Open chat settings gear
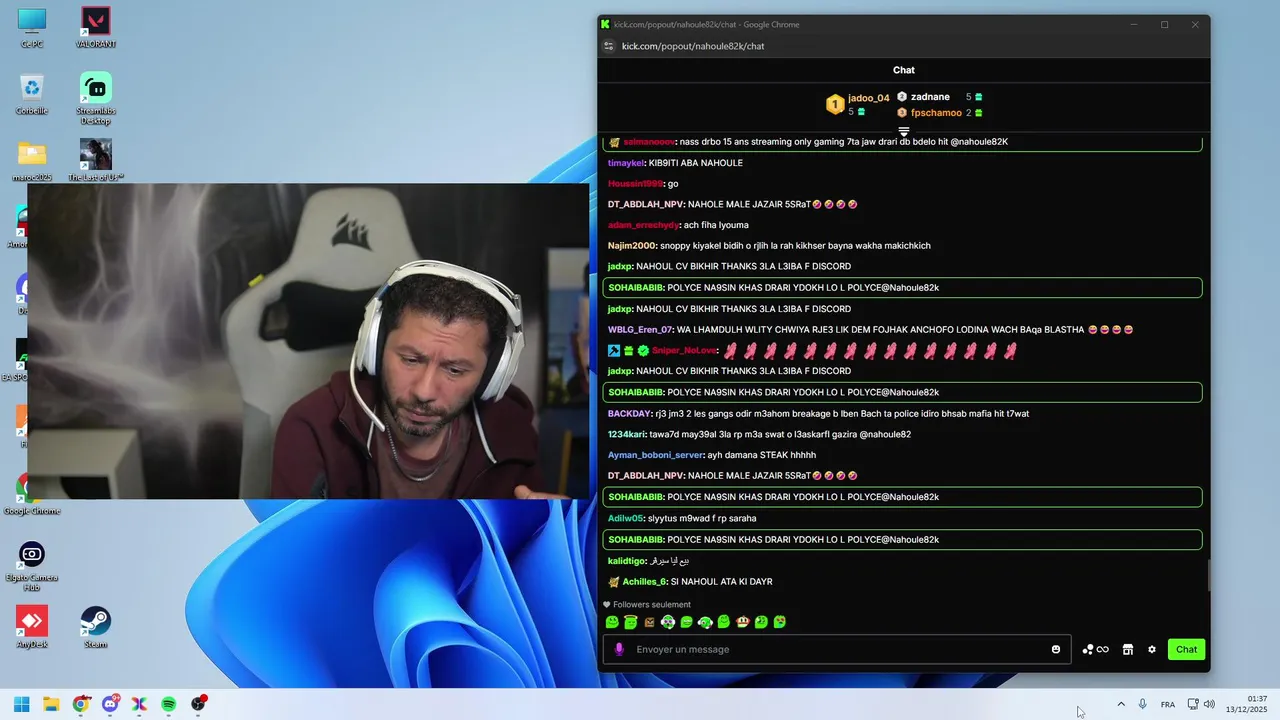The height and width of the screenshot is (720, 1280). pos(1152,649)
